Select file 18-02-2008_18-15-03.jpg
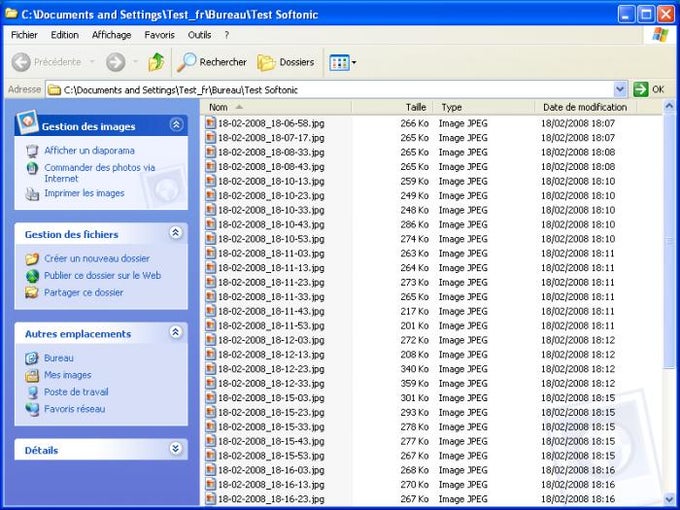 coord(271,398)
